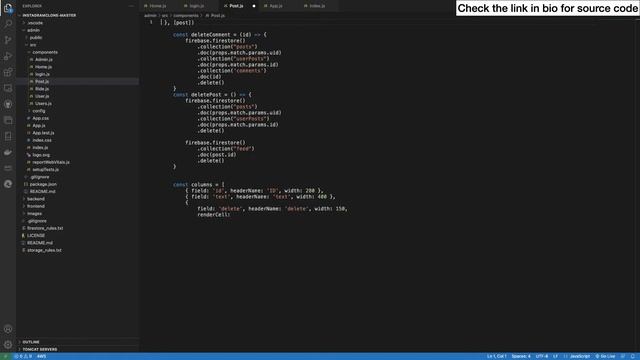
Task: Click the notifications bell in status bar
Action: pyautogui.click(x=633, y=356)
